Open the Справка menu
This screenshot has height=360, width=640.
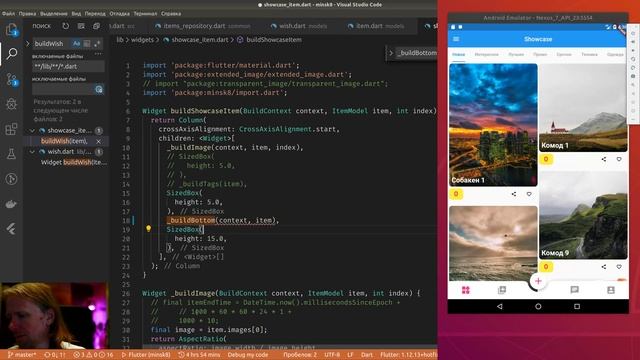171,13
